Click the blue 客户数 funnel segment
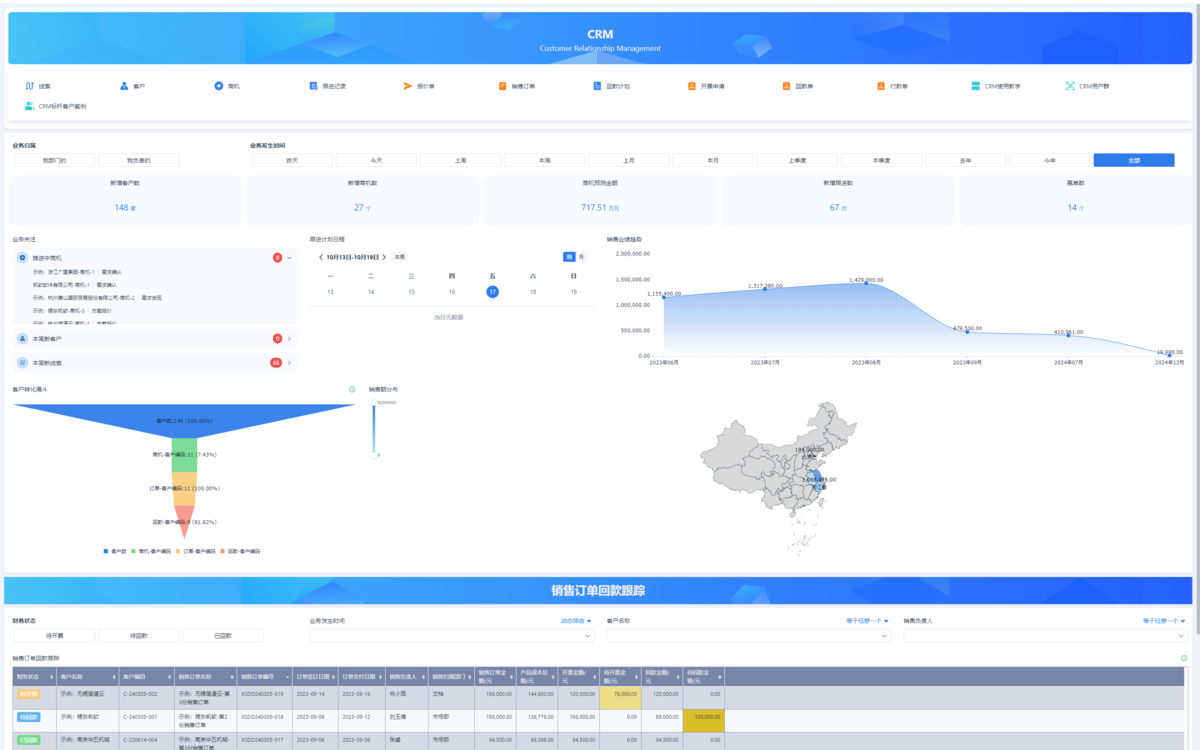 pos(184,420)
